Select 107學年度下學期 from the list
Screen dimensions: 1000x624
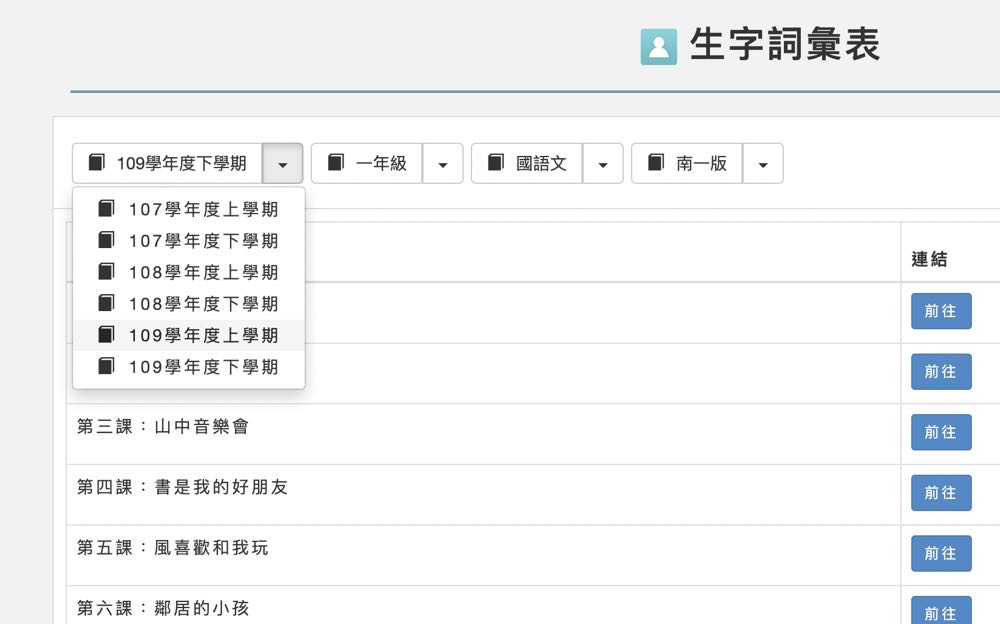point(189,241)
